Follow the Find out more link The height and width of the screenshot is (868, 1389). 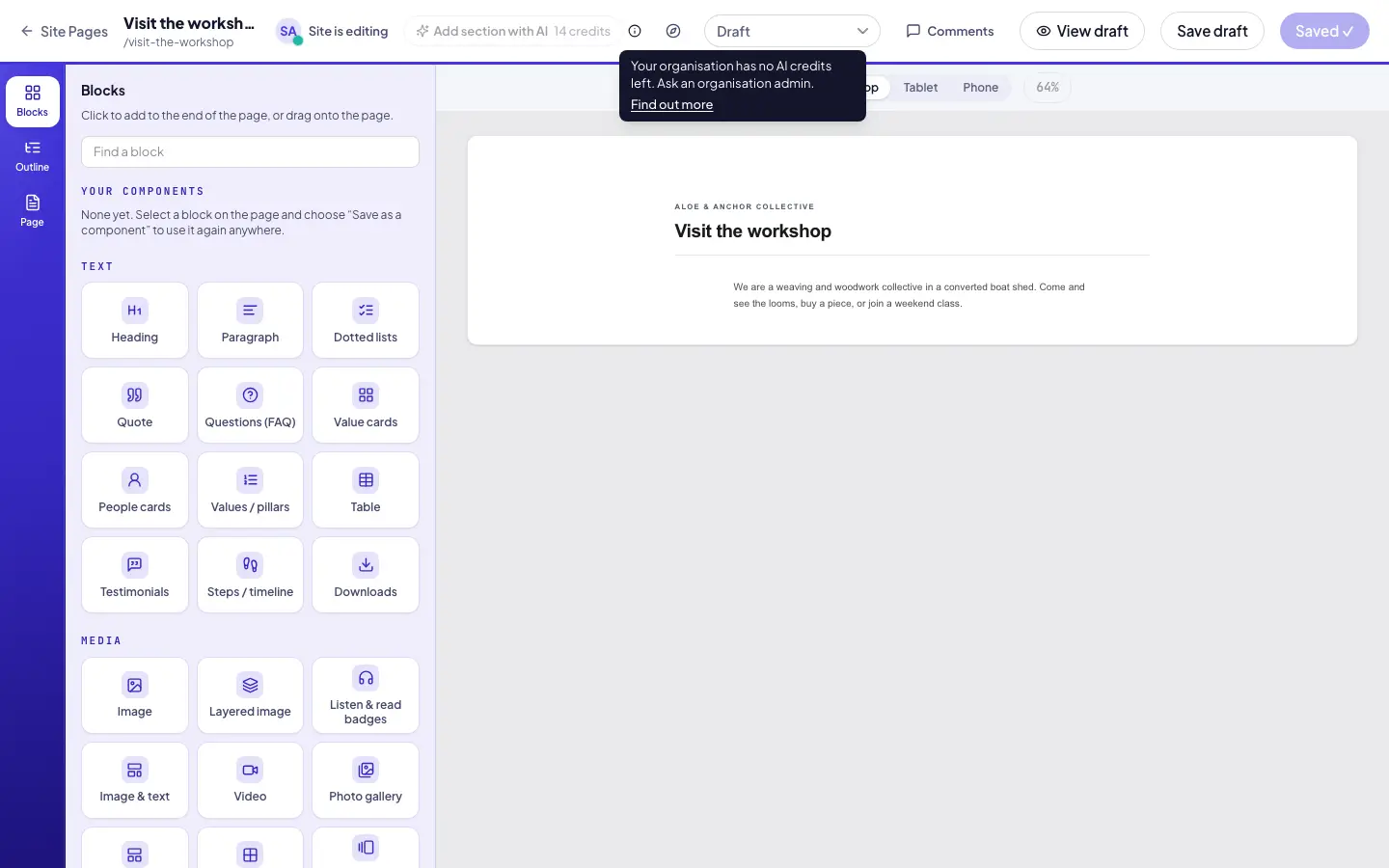tap(671, 104)
